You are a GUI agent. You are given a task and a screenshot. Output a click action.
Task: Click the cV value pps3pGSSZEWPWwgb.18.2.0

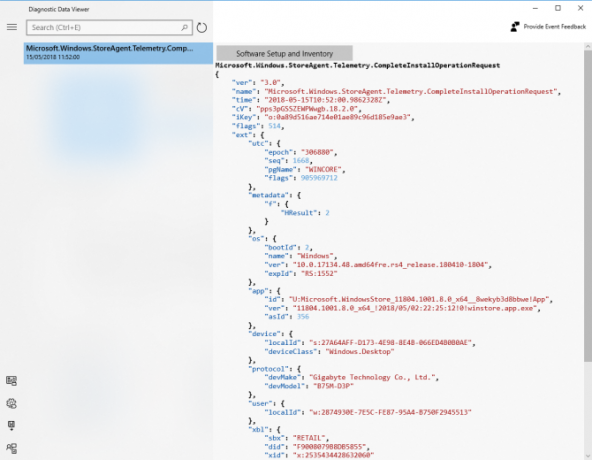[308, 109]
